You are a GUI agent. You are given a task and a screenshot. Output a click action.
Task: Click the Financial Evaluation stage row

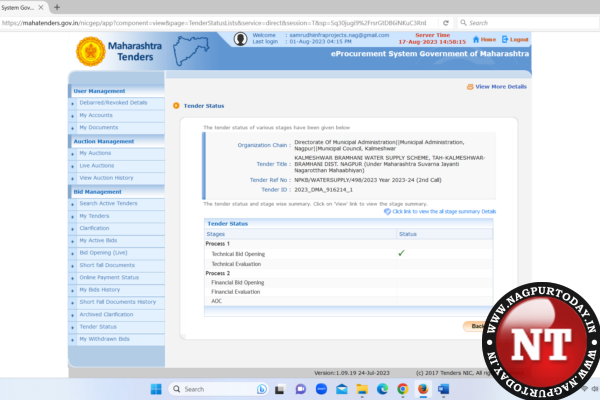pos(348,292)
